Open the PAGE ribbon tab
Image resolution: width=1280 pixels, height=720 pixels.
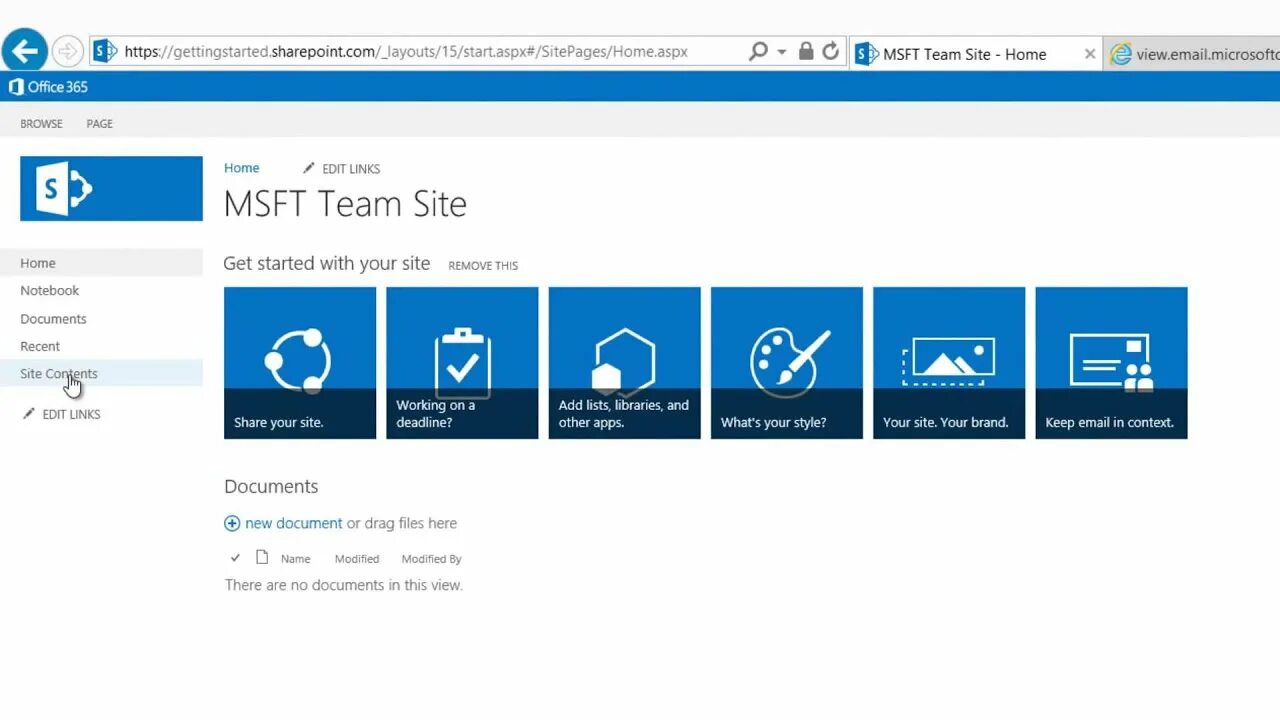click(99, 124)
